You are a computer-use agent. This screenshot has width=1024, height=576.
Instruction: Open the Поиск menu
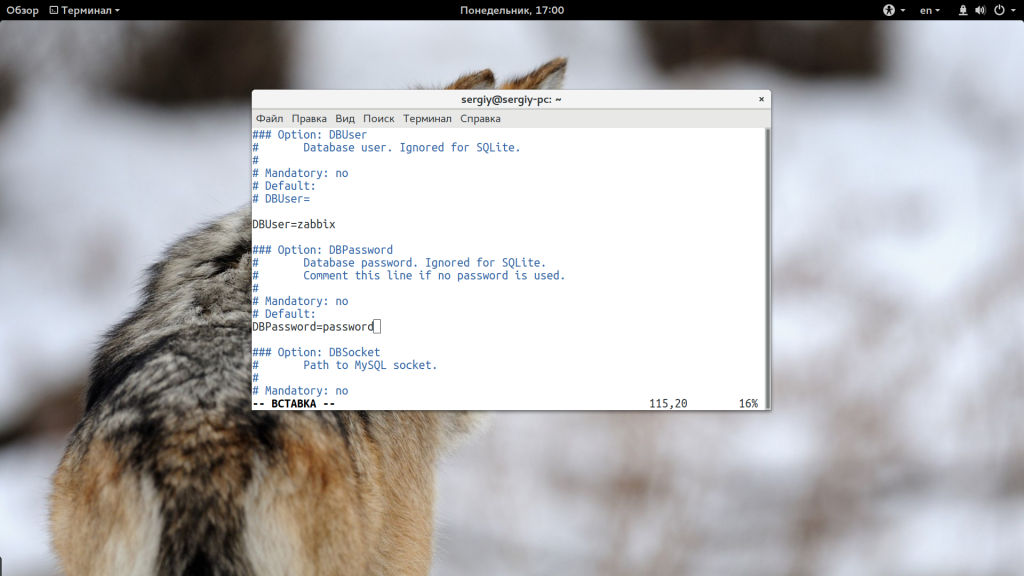tap(379, 118)
